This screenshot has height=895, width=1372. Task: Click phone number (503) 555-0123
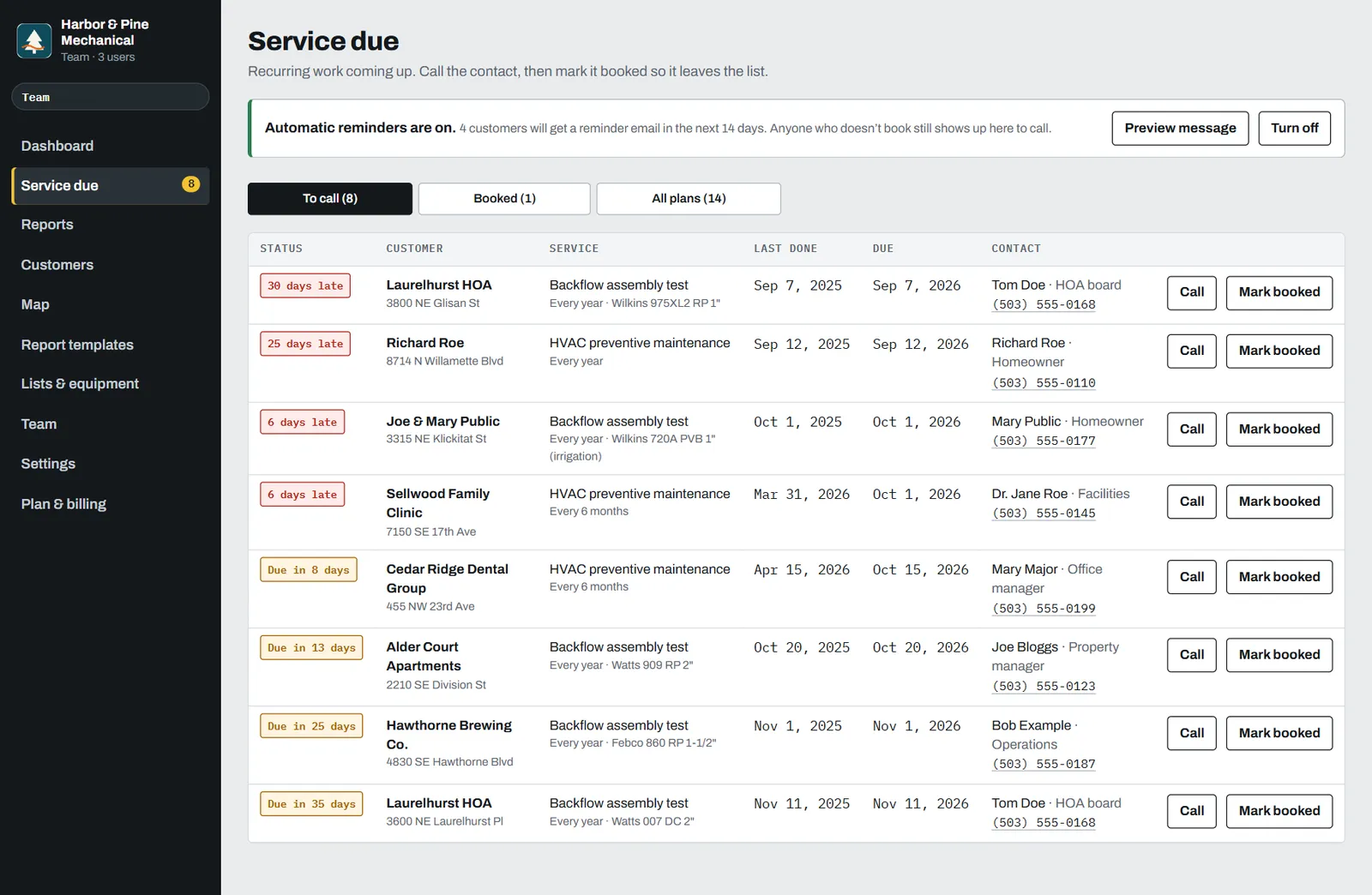point(1044,687)
